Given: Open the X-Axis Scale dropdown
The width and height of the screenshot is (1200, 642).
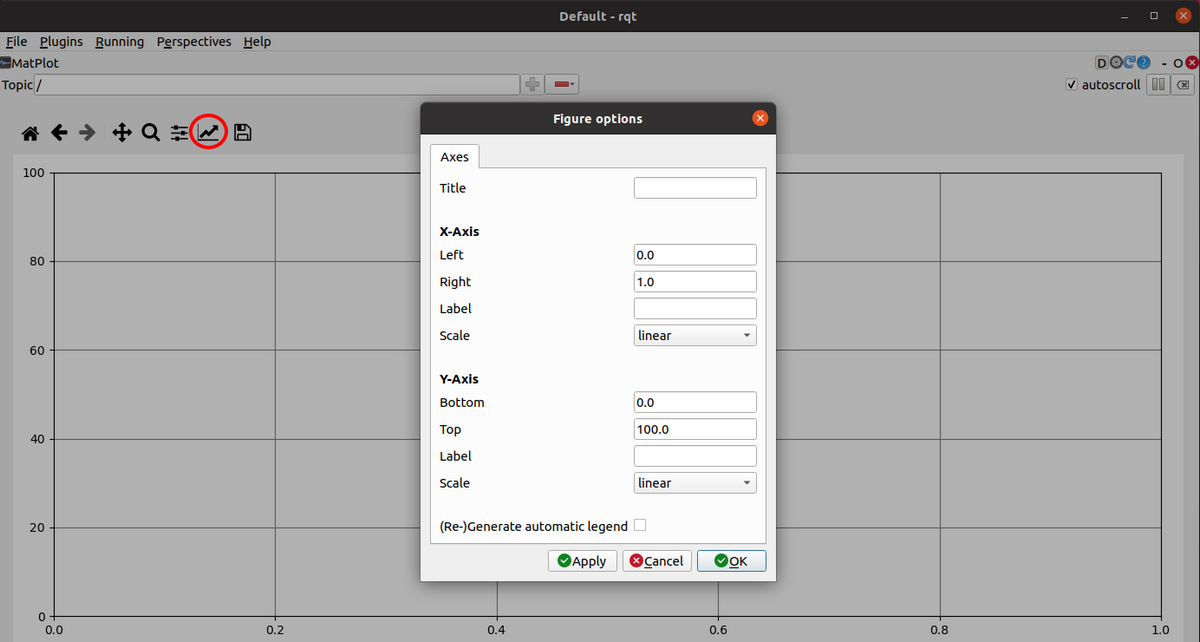Looking at the screenshot, I should [695, 336].
